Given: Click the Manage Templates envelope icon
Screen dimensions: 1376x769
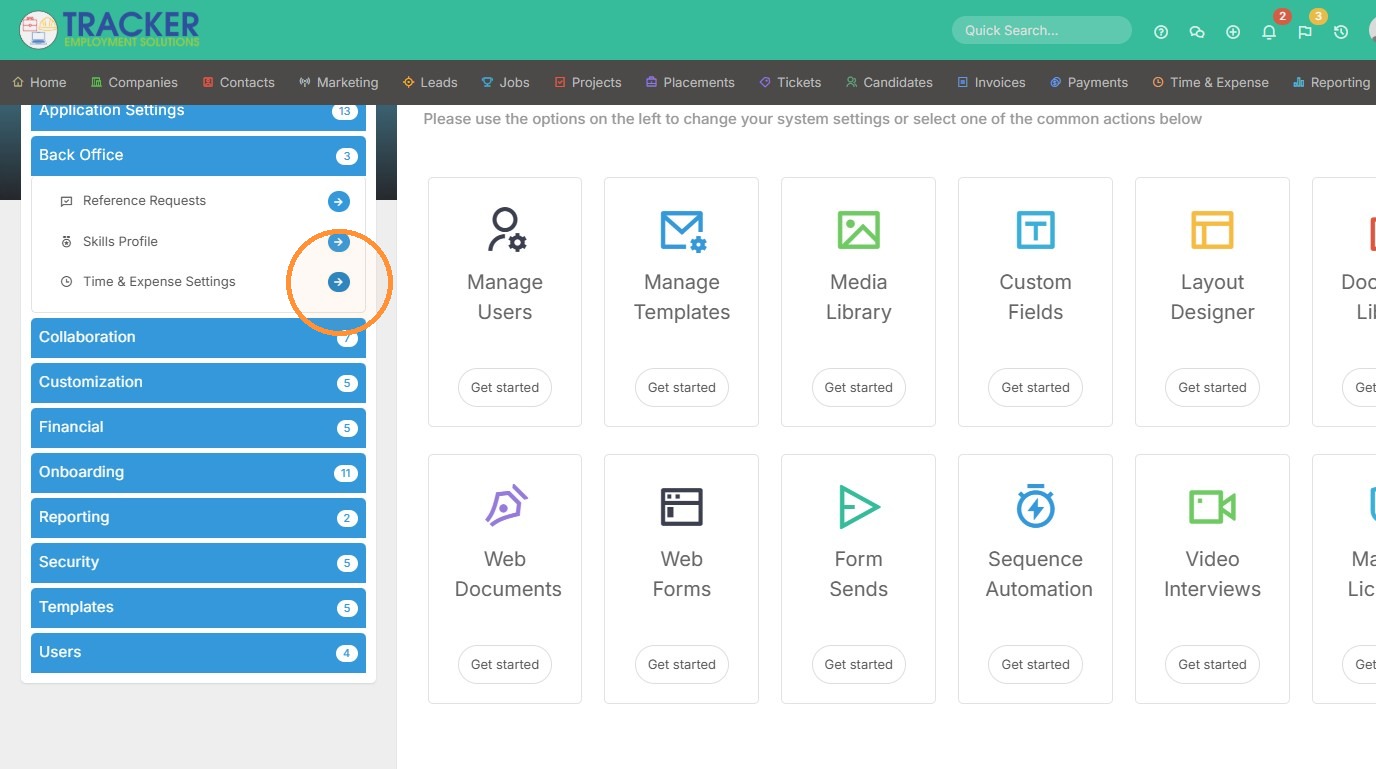Looking at the screenshot, I should [682, 230].
